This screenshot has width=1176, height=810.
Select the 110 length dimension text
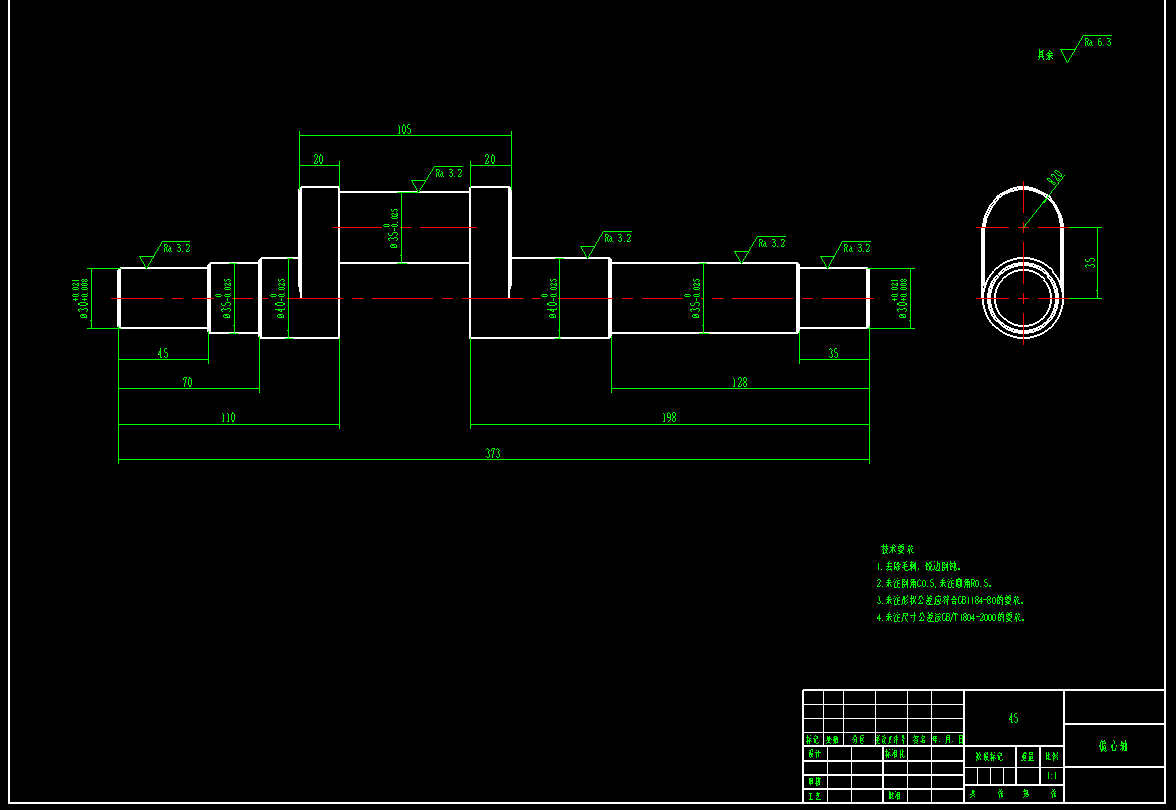pyautogui.click(x=228, y=417)
